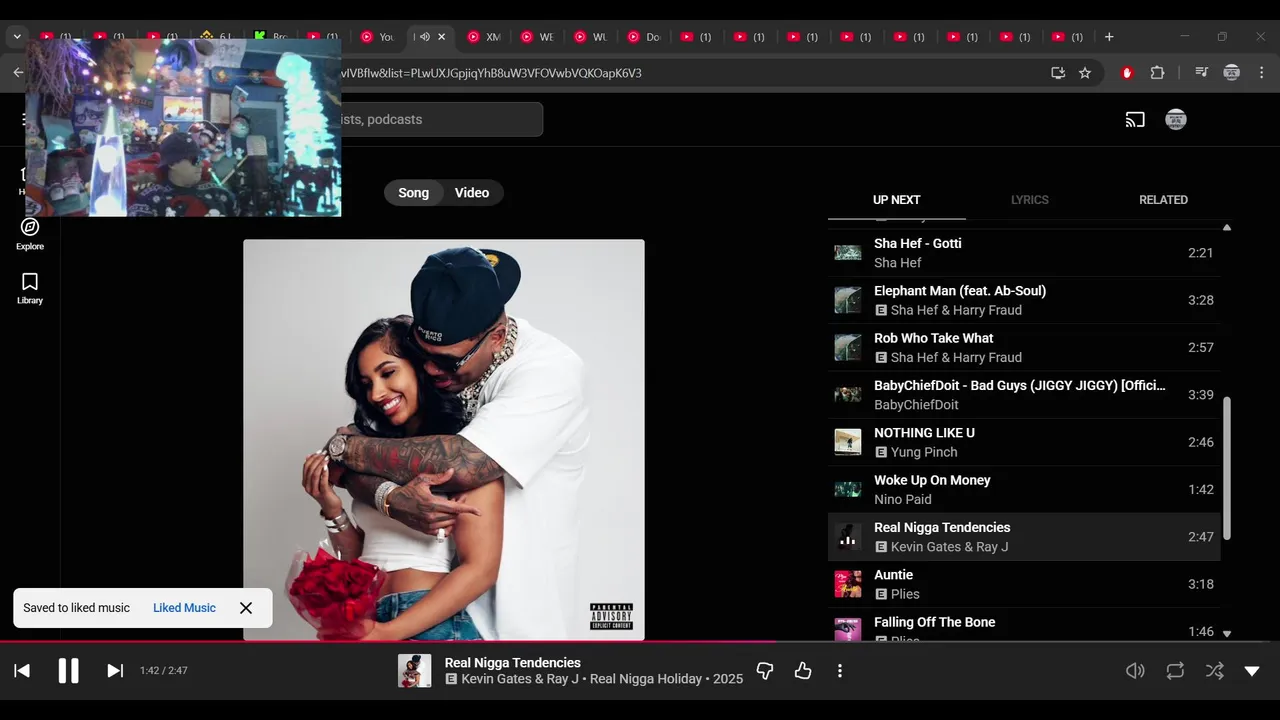1280x720 pixels.
Task: Click the browser address bar URL
Action: [x=490, y=73]
